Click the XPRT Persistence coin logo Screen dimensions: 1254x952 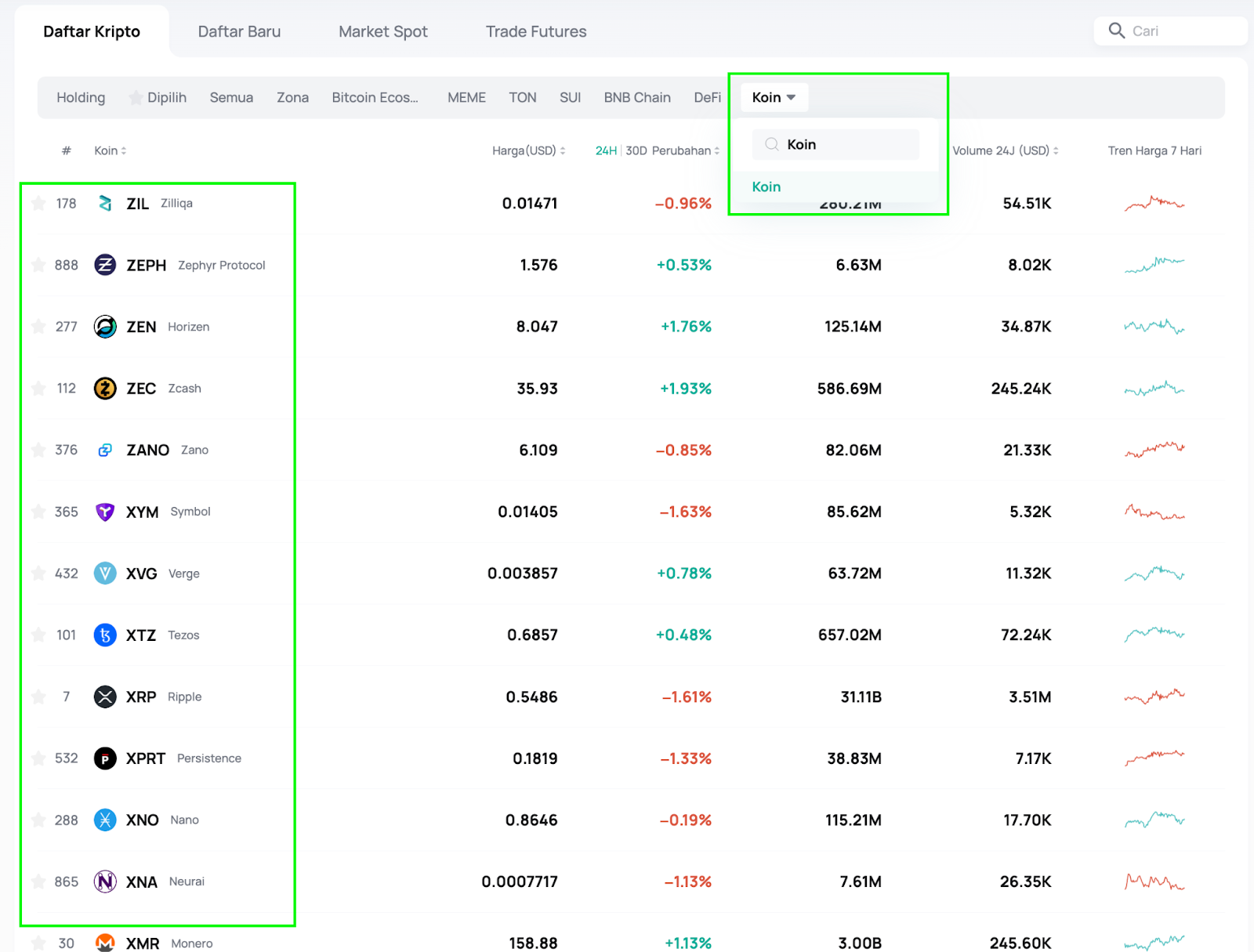click(105, 758)
